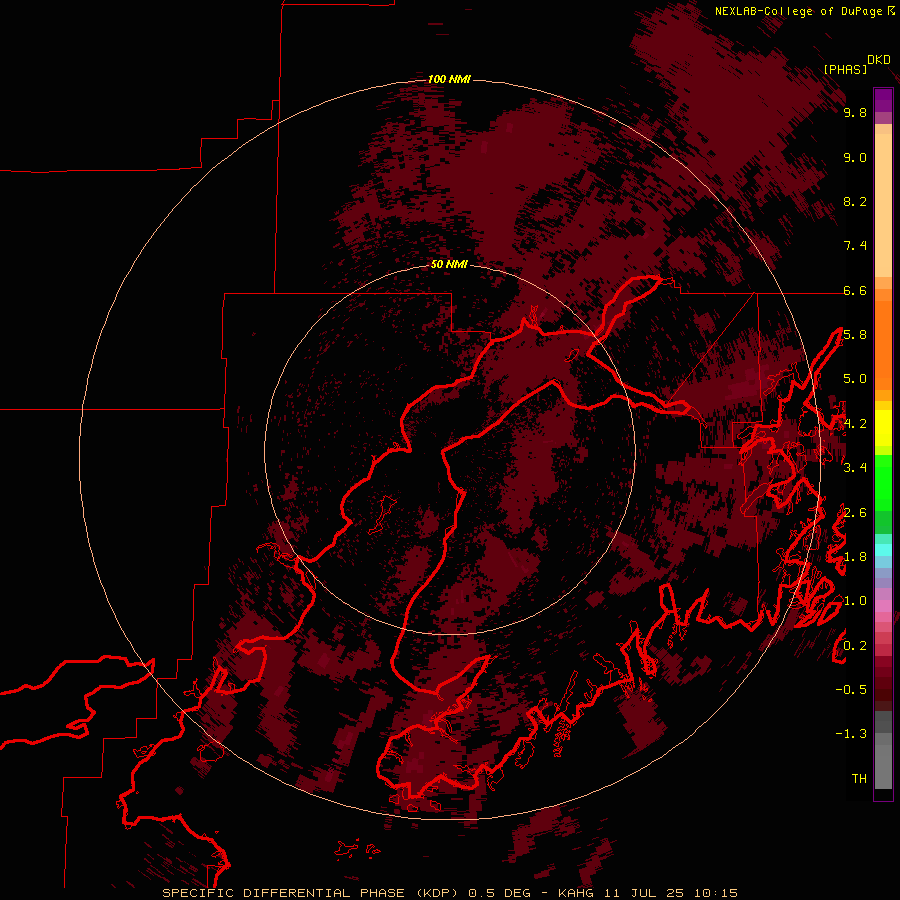Click the 9.0 scale value
This screenshot has height=900, width=900.
point(855,157)
